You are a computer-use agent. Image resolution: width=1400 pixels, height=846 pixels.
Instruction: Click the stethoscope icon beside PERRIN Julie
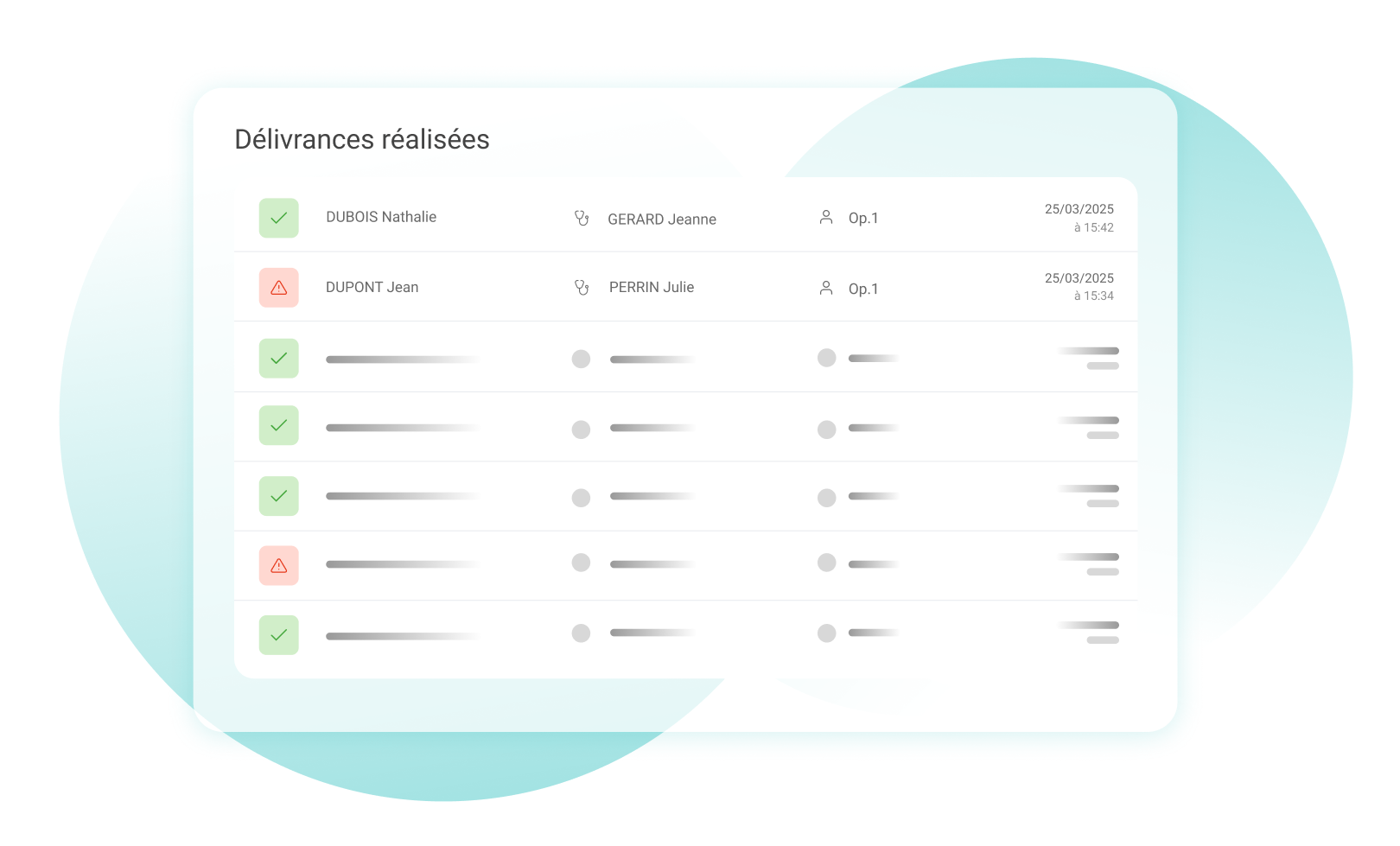pyautogui.click(x=582, y=288)
